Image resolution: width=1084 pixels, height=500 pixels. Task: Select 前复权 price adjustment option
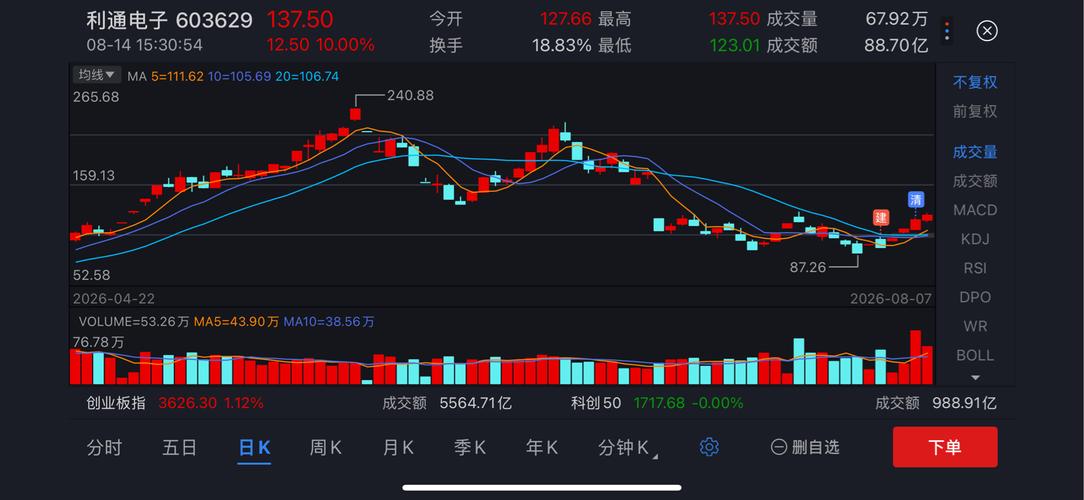point(975,111)
